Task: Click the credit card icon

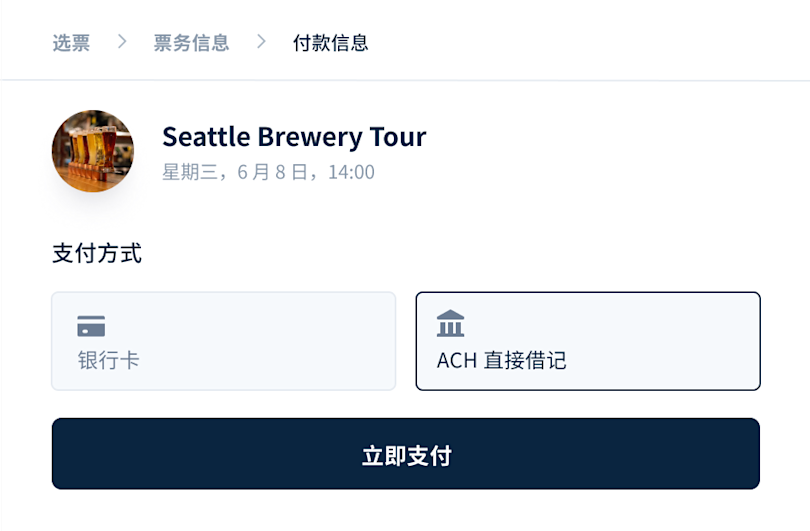Action: 91,326
